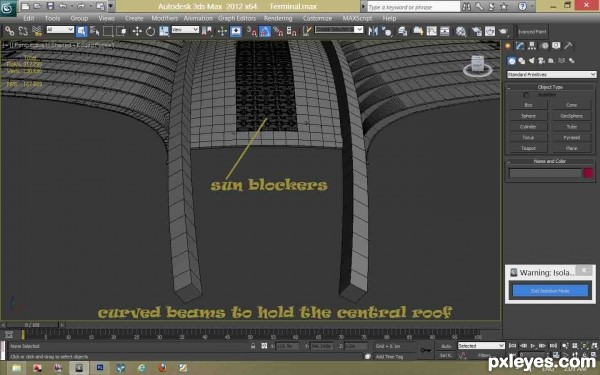Click the Torus primitive button
600x375 pixels.
pos(528,137)
